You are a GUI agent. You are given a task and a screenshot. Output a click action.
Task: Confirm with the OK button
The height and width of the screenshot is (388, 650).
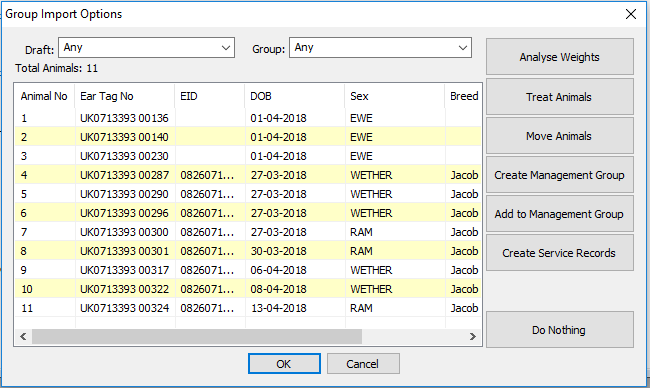tap(284, 364)
